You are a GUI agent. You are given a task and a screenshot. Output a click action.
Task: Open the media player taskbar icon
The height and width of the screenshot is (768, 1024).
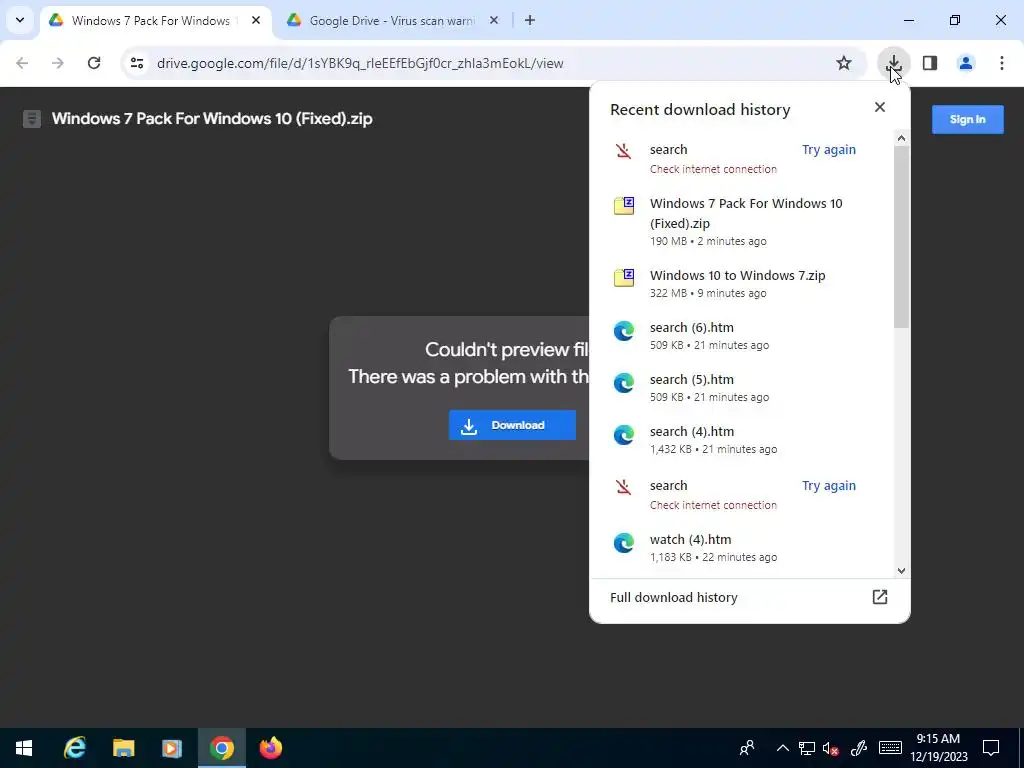[x=172, y=748]
